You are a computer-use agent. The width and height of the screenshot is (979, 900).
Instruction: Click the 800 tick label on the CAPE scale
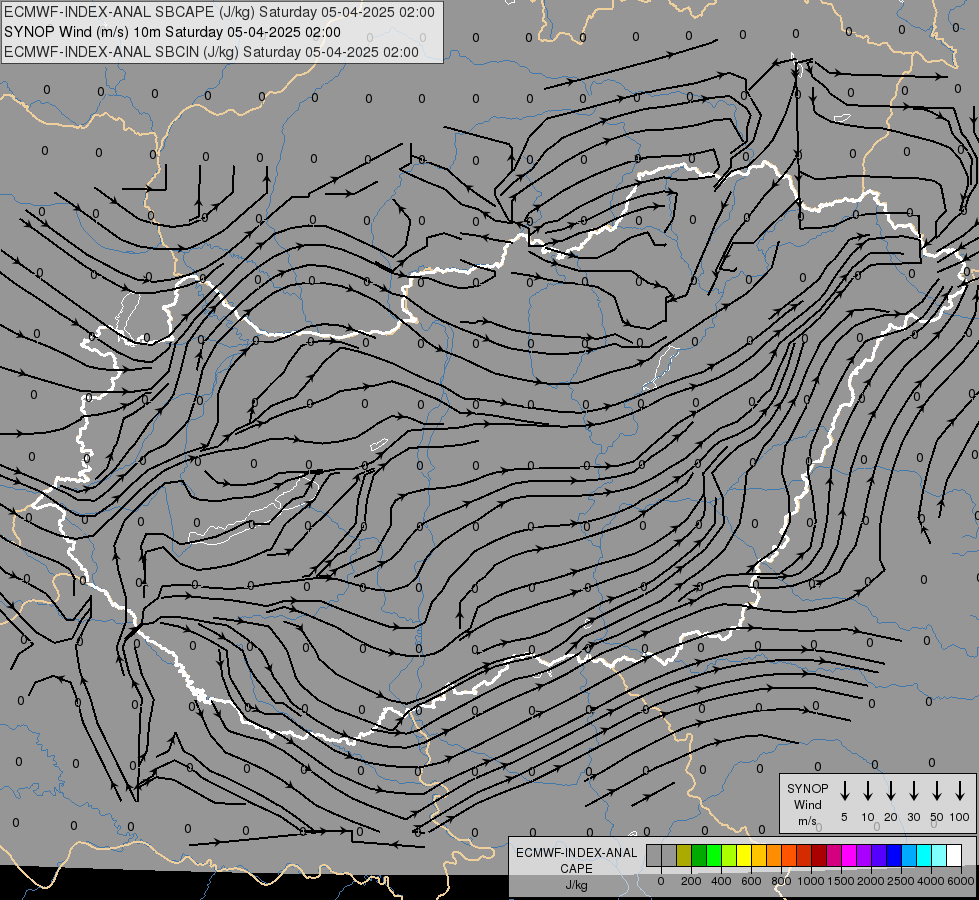(781, 881)
